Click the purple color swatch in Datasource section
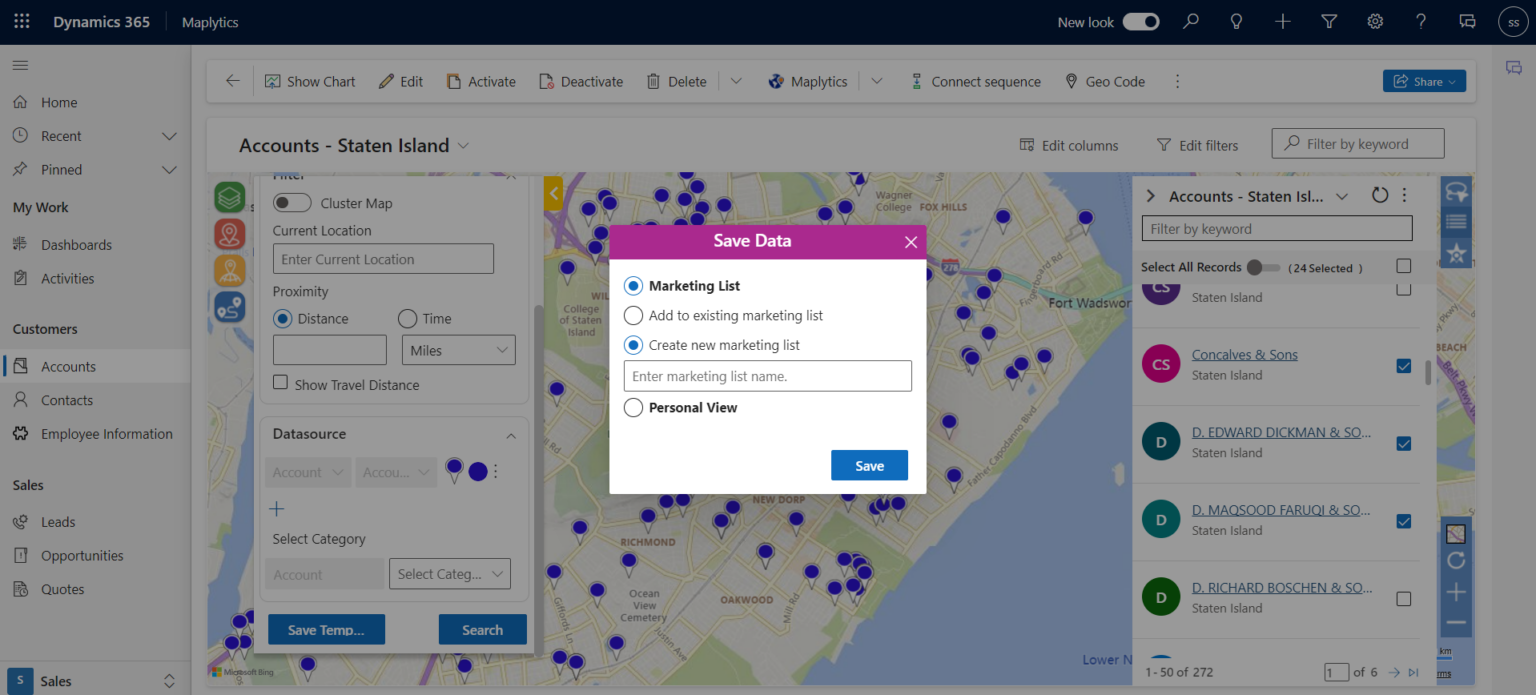This screenshot has width=1536, height=695. (477, 470)
